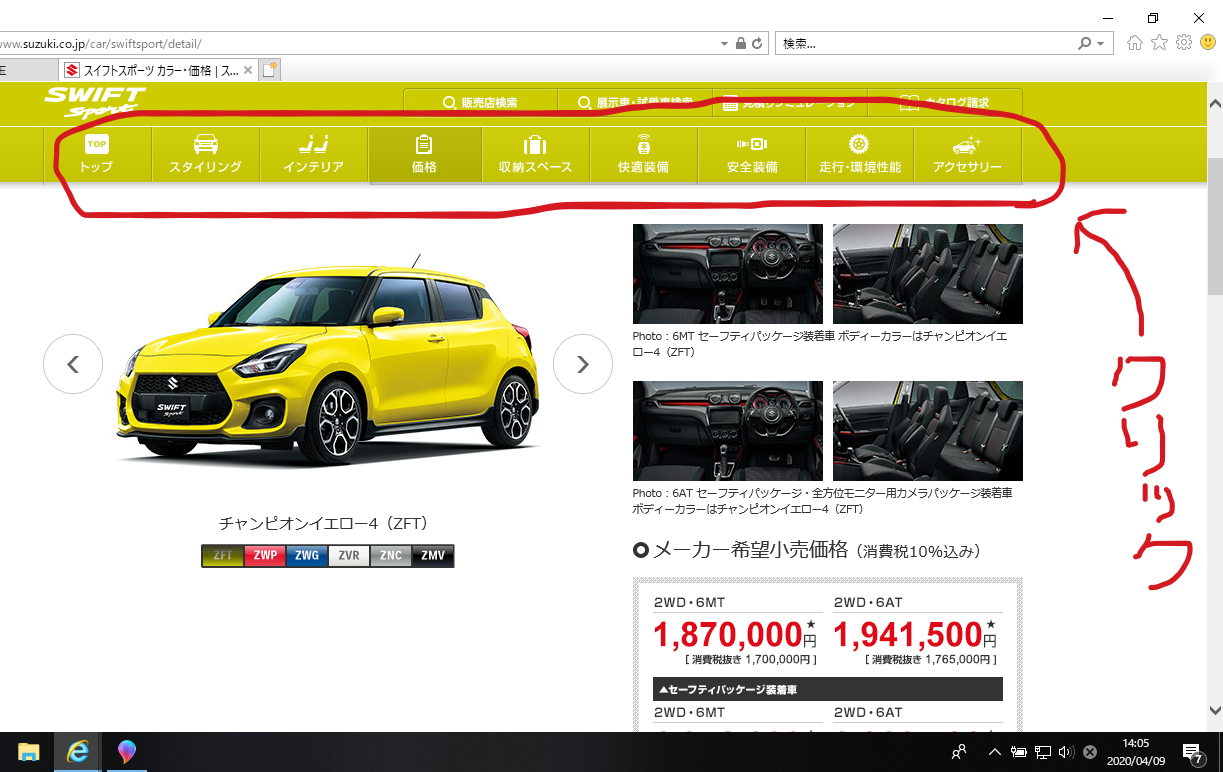Screen dimensions: 1223x772
Task: Open Favorites with the star icon
Action: [1159, 43]
